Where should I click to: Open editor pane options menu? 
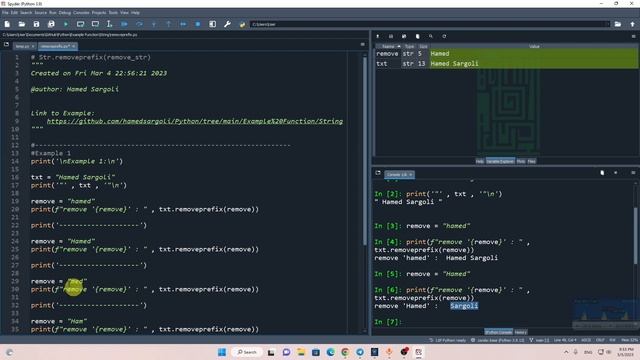click(362, 44)
